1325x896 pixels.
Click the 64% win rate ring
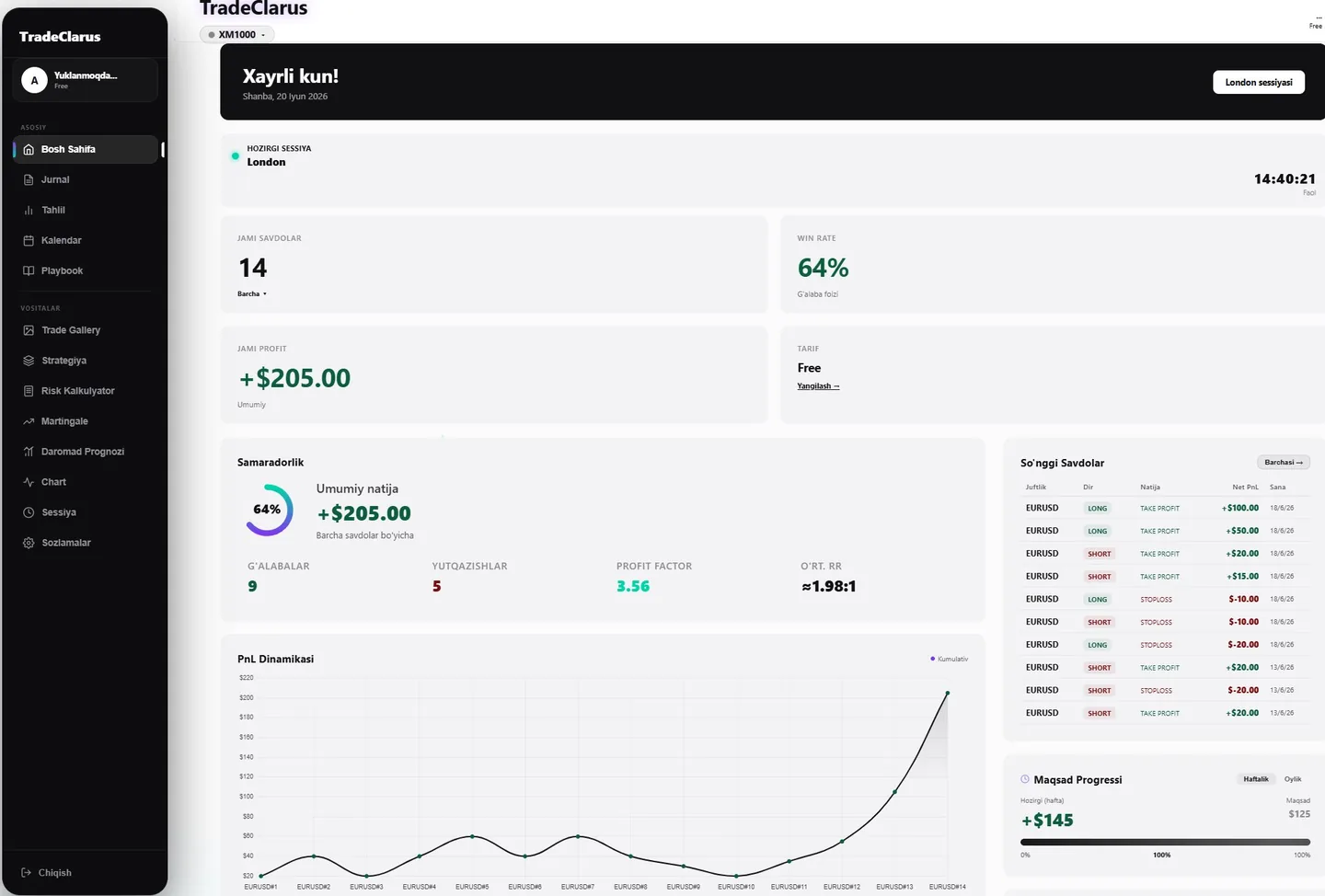pos(269,511)
